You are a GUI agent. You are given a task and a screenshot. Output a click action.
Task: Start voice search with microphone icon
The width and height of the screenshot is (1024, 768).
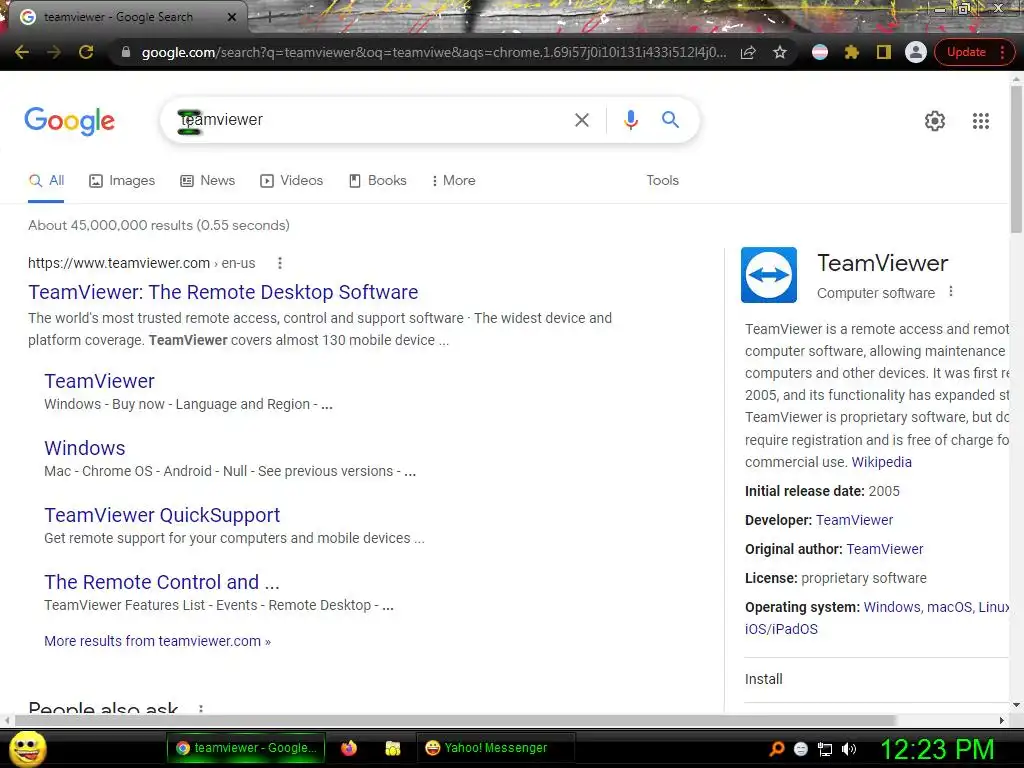(x=630, y=120)
